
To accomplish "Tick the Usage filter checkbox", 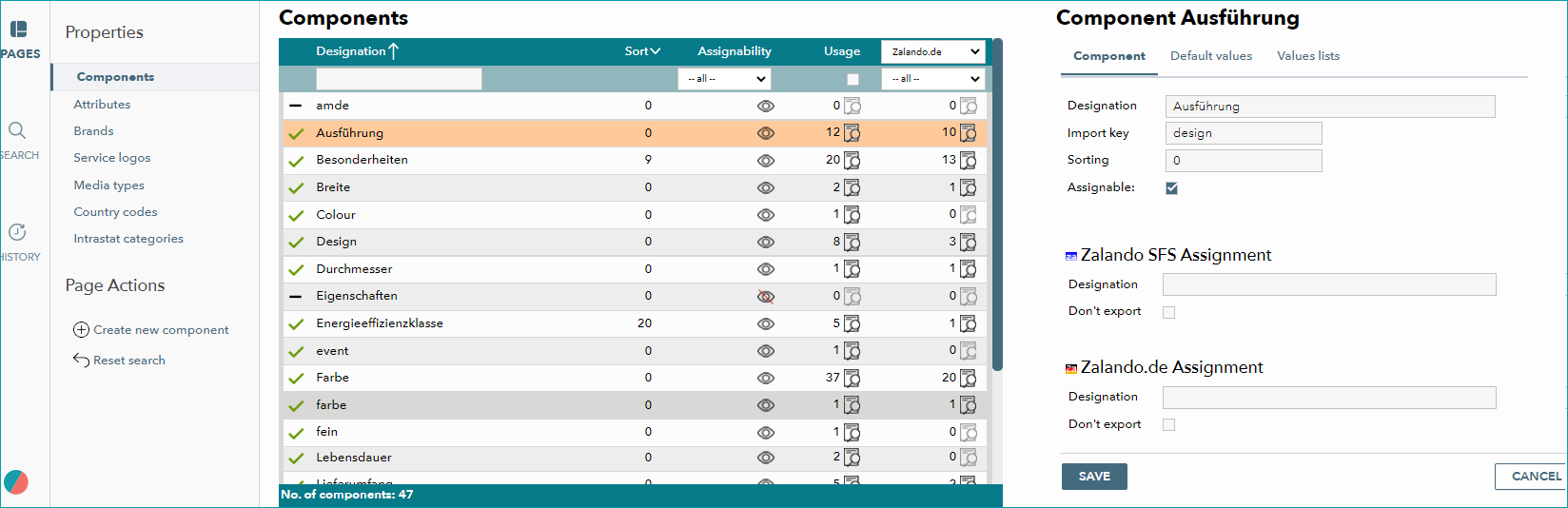I will (x=853, y=79).
